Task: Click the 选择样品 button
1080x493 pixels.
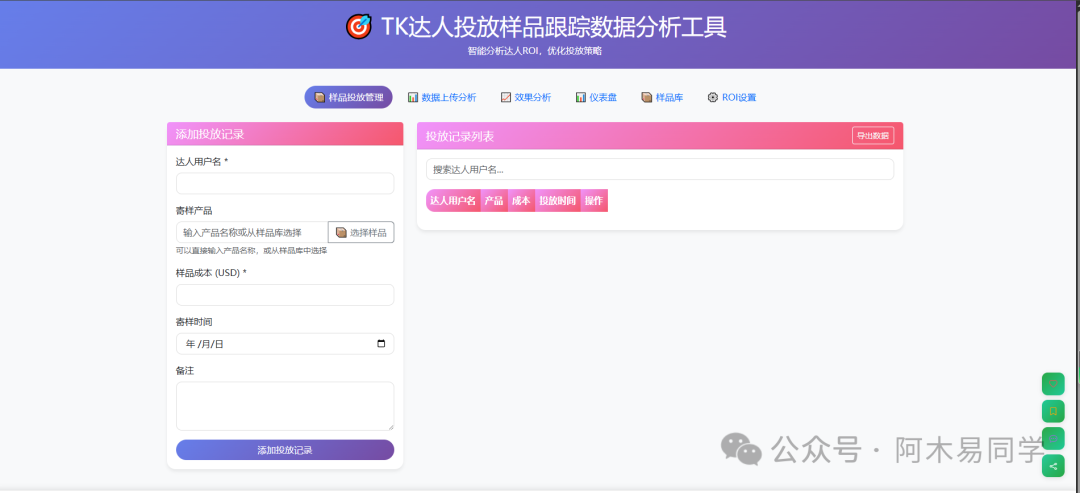Action: tap(361, 233)
